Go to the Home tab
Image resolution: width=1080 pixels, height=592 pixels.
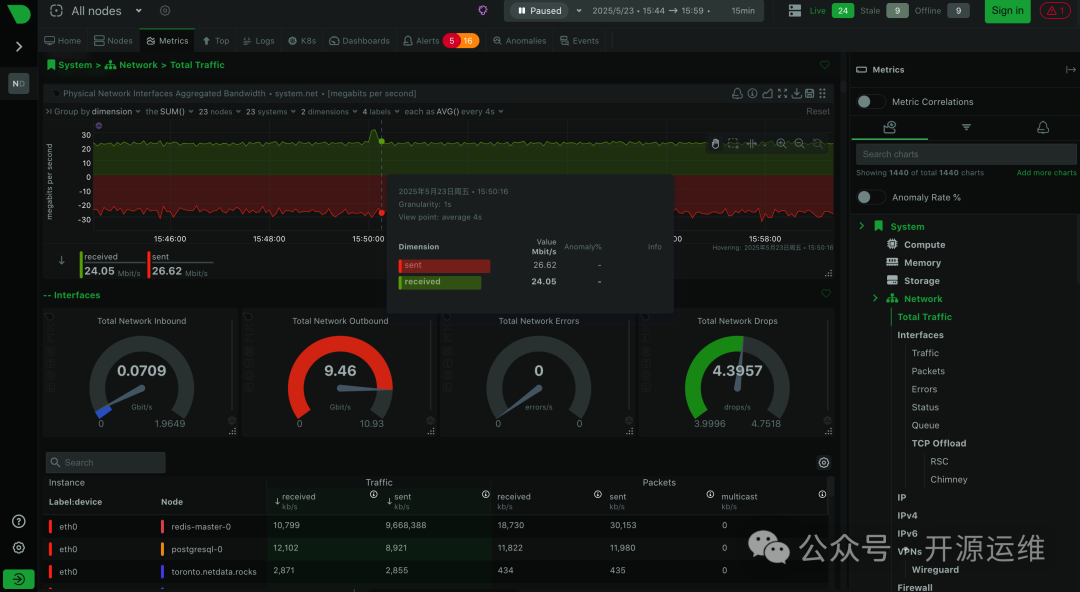[x=63, y=41]
